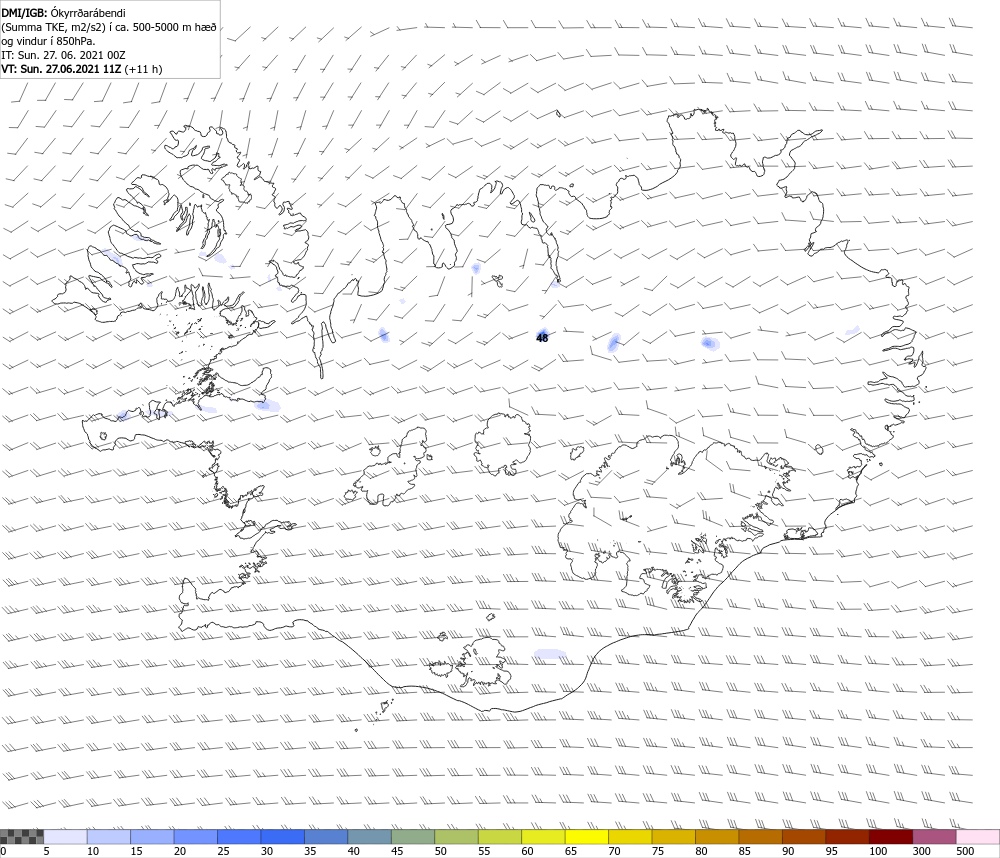Screen dimensions: 1000x858
Task: Pick the light blue swatch between 10 and 15
Action: tap(108, 836)
